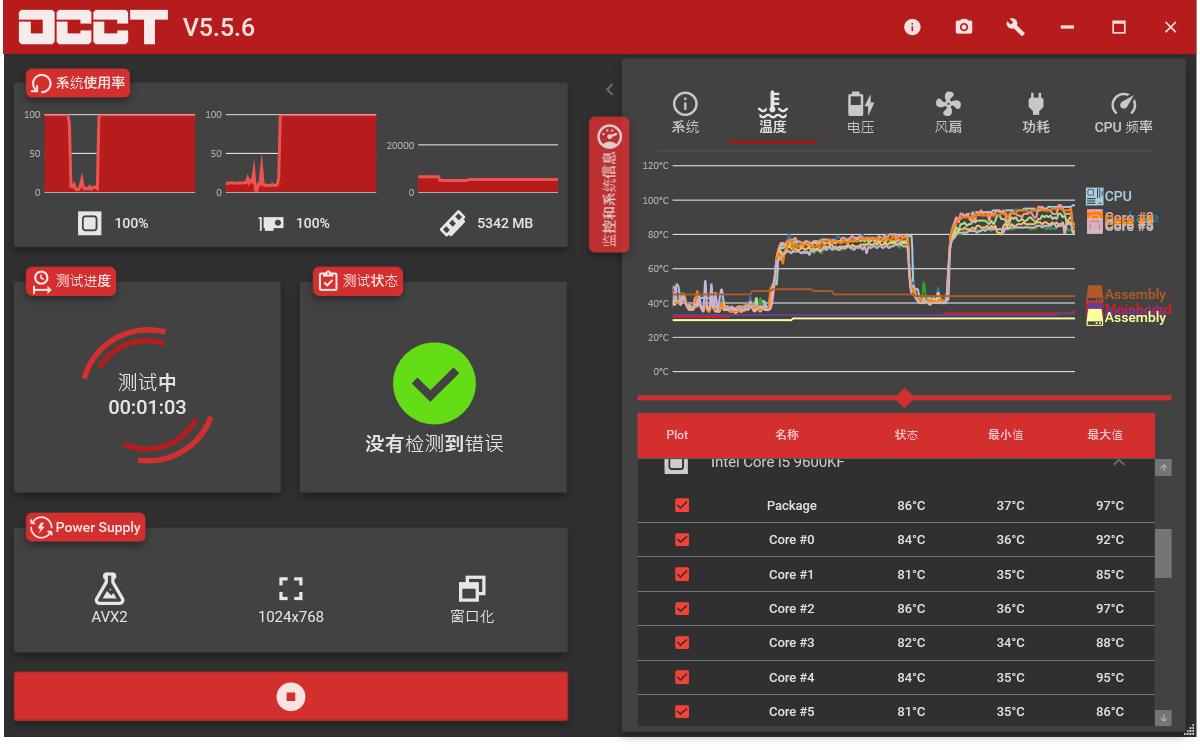Switch to the 功耗 (Power) tab
This screenshot has width=1200, height=750.
(1035, 113)
